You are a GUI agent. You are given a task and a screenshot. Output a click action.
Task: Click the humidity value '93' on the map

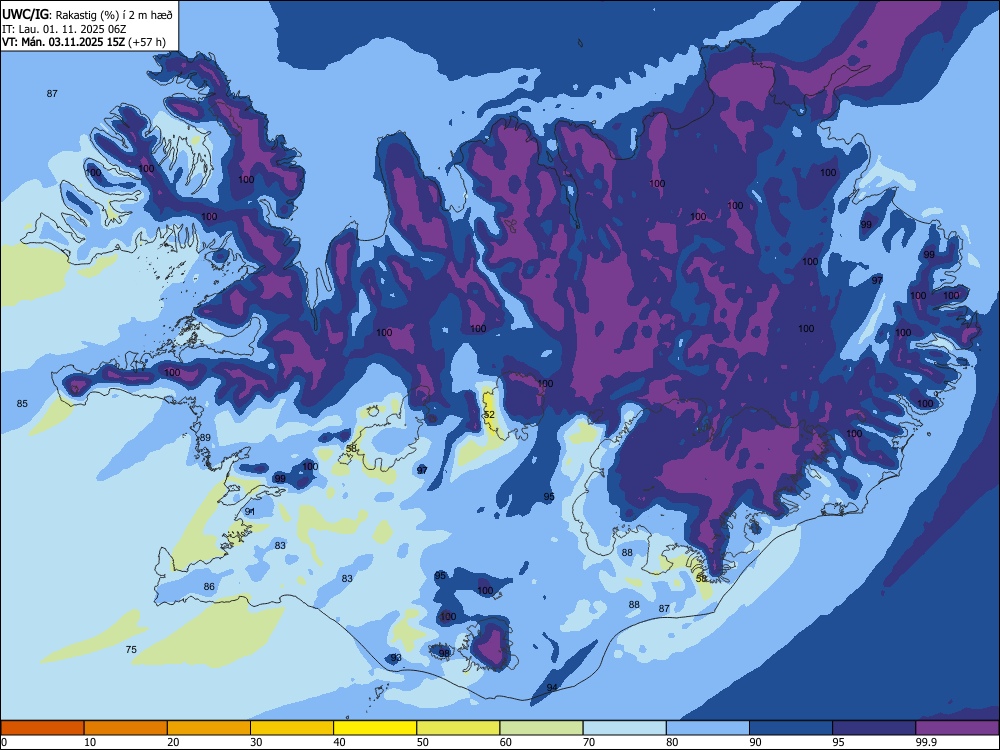pos(396,658)
